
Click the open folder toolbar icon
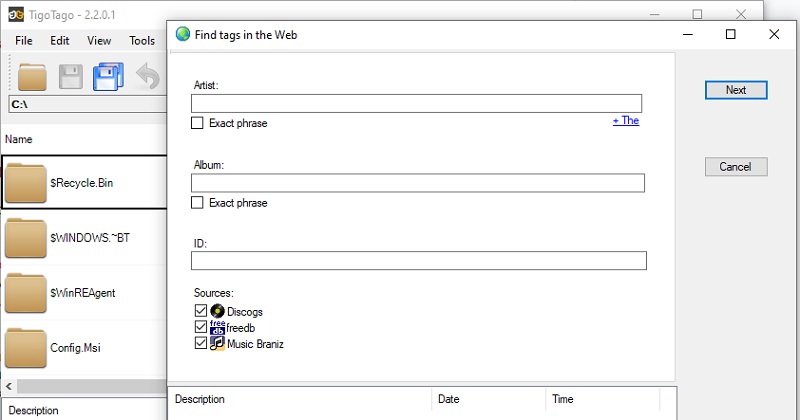click(33, 76)
